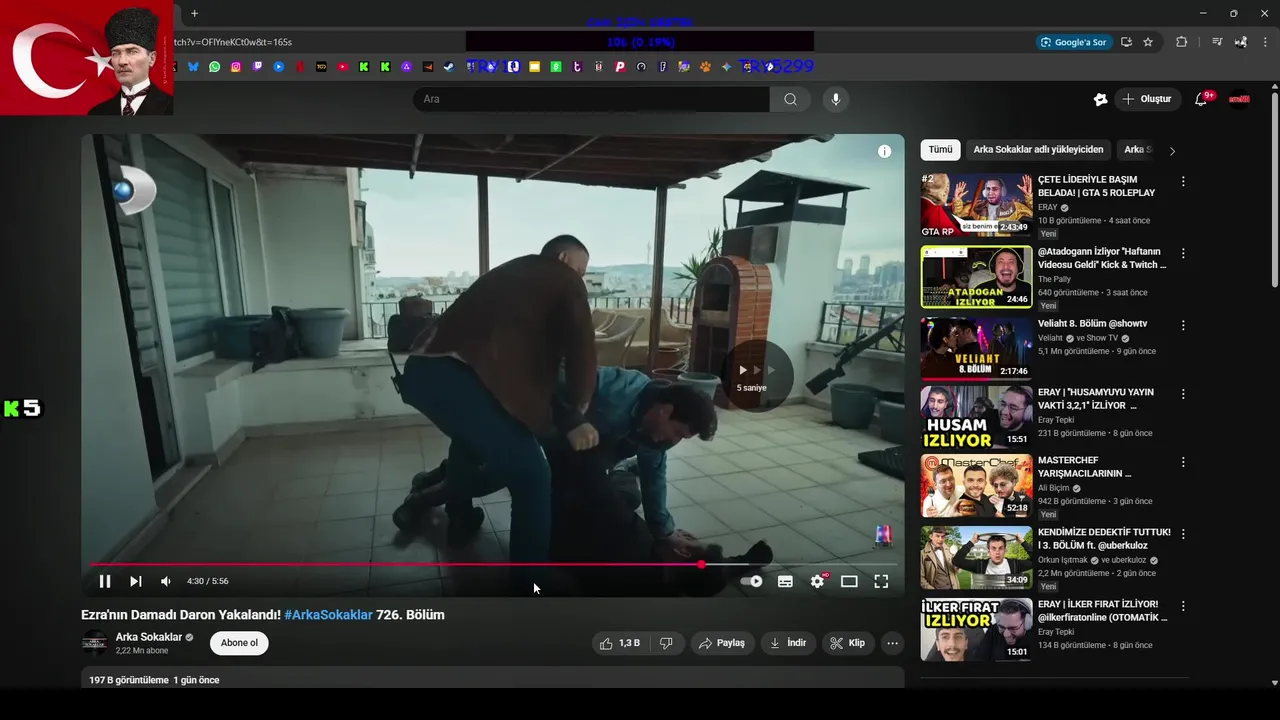
Task: Open the #ArkaSokaklar hashtag link
Action: [x=328, y=615]
